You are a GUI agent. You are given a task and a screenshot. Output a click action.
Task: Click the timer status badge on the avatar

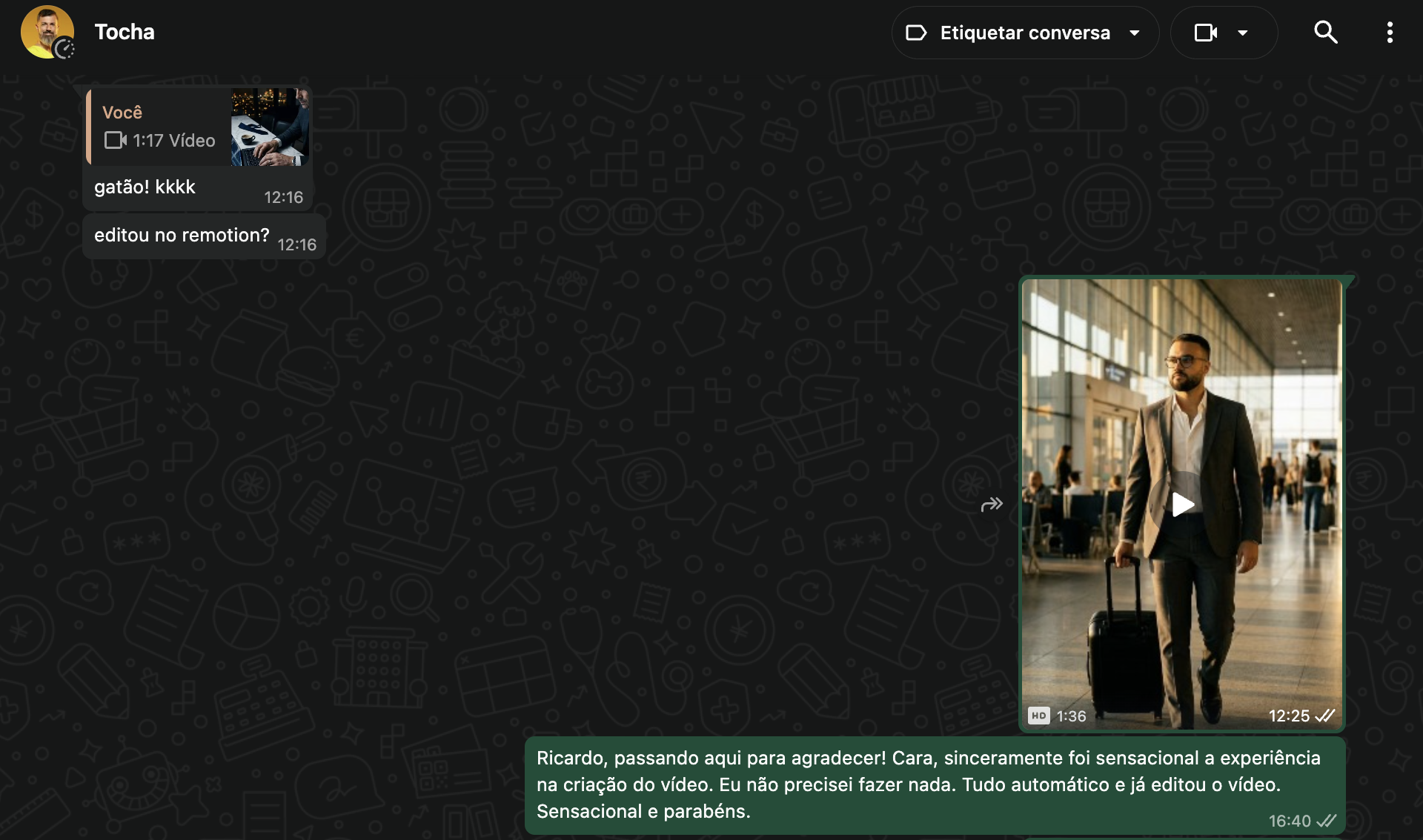tap(66, 50)
